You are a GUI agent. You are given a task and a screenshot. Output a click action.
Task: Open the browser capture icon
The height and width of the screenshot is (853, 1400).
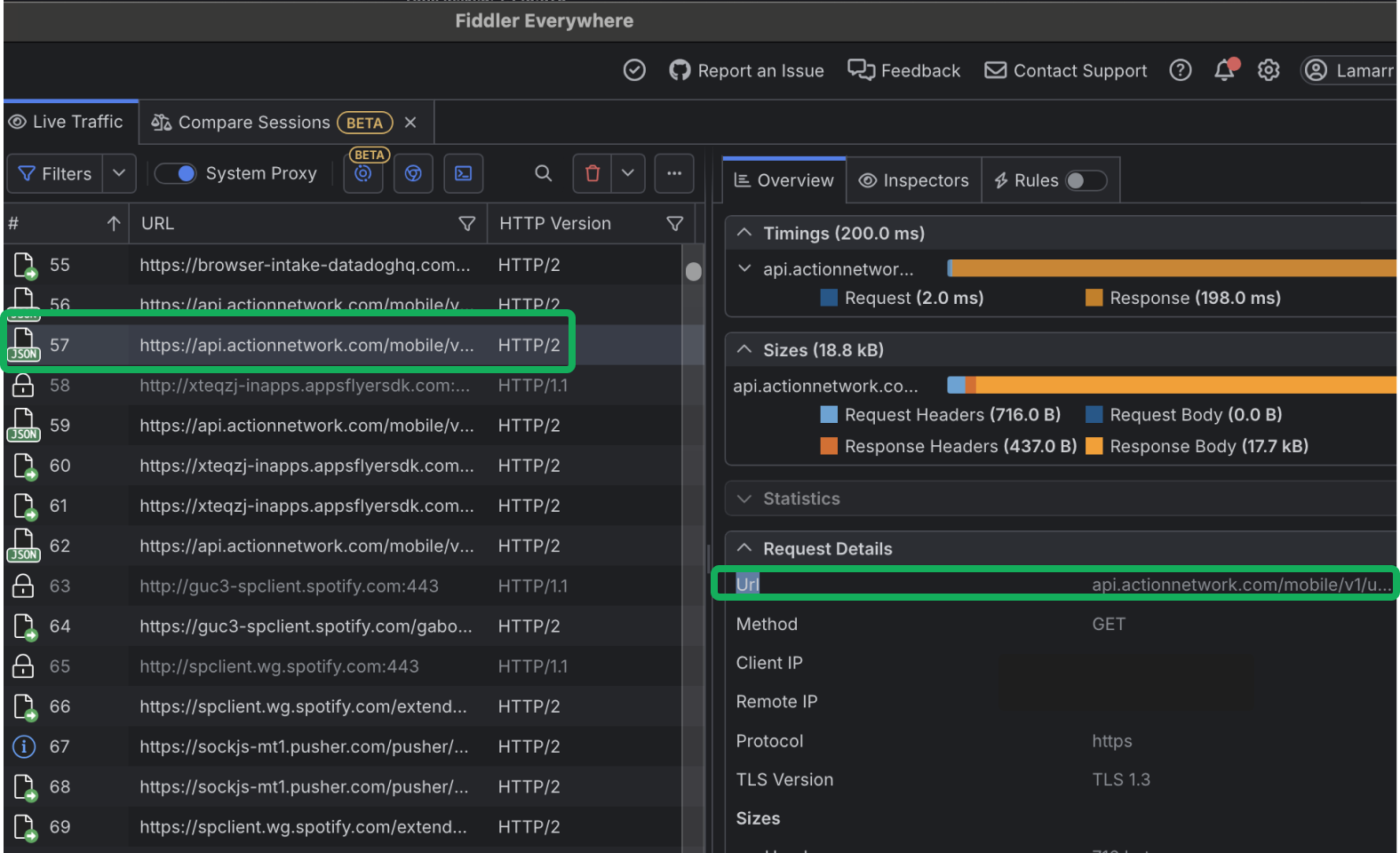click(x=413, y=173)
